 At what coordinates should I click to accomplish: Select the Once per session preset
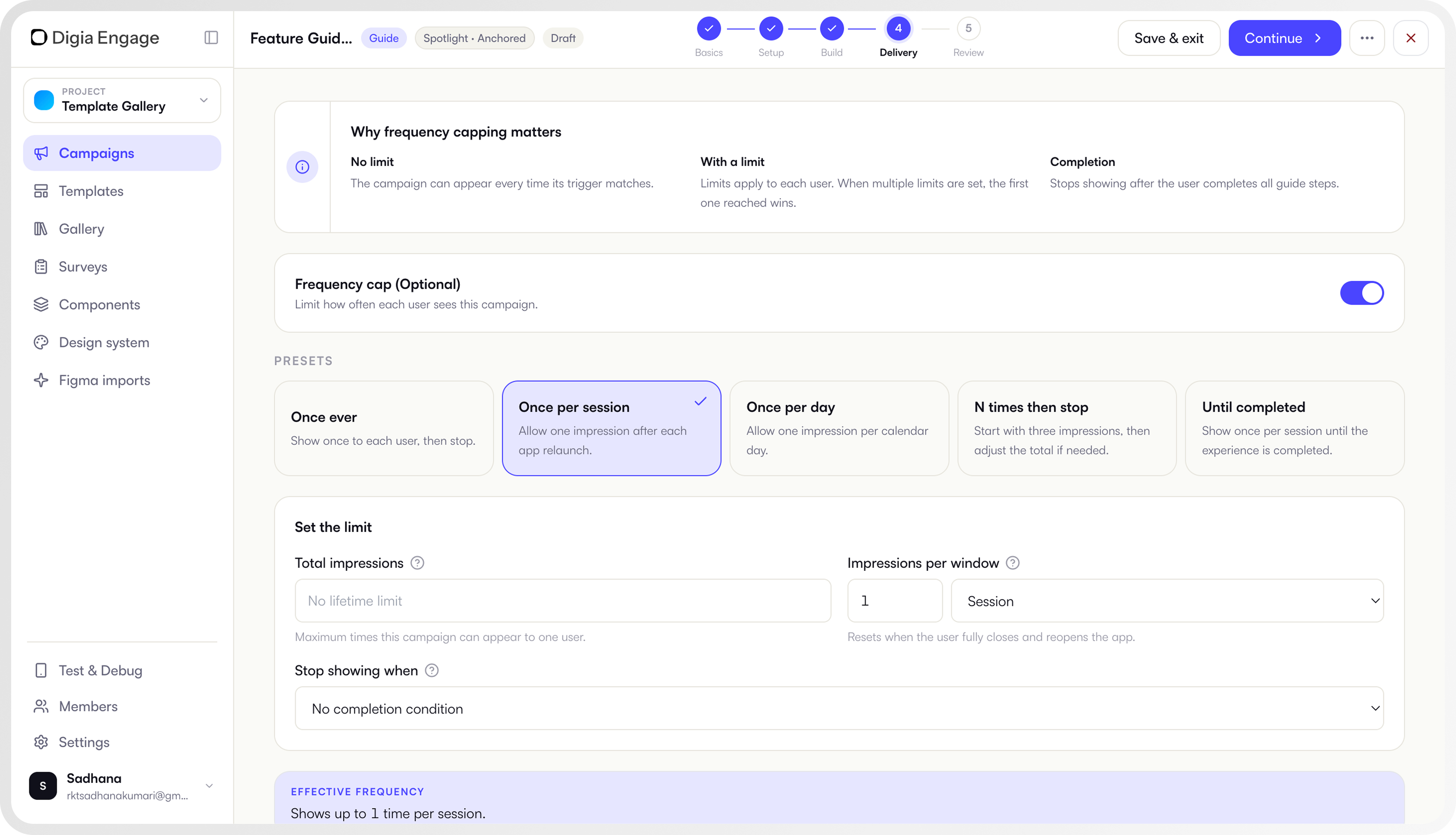pos(611,428)
